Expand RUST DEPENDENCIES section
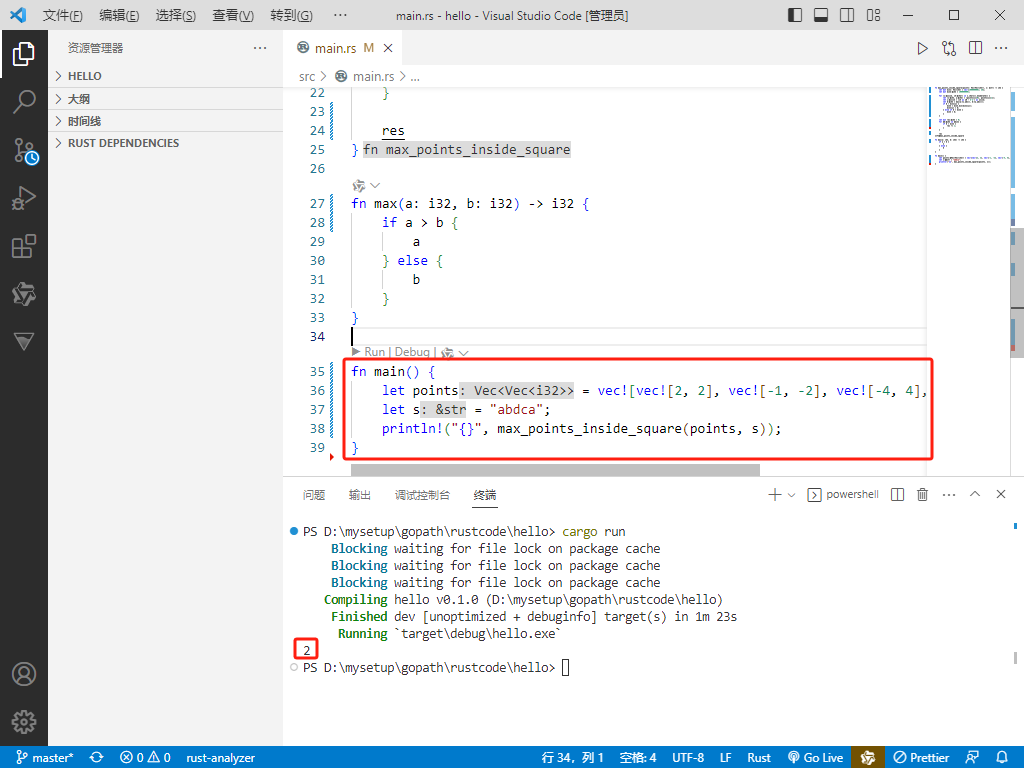The height and width of the screenshot is (768, 1024). [166, 143]
